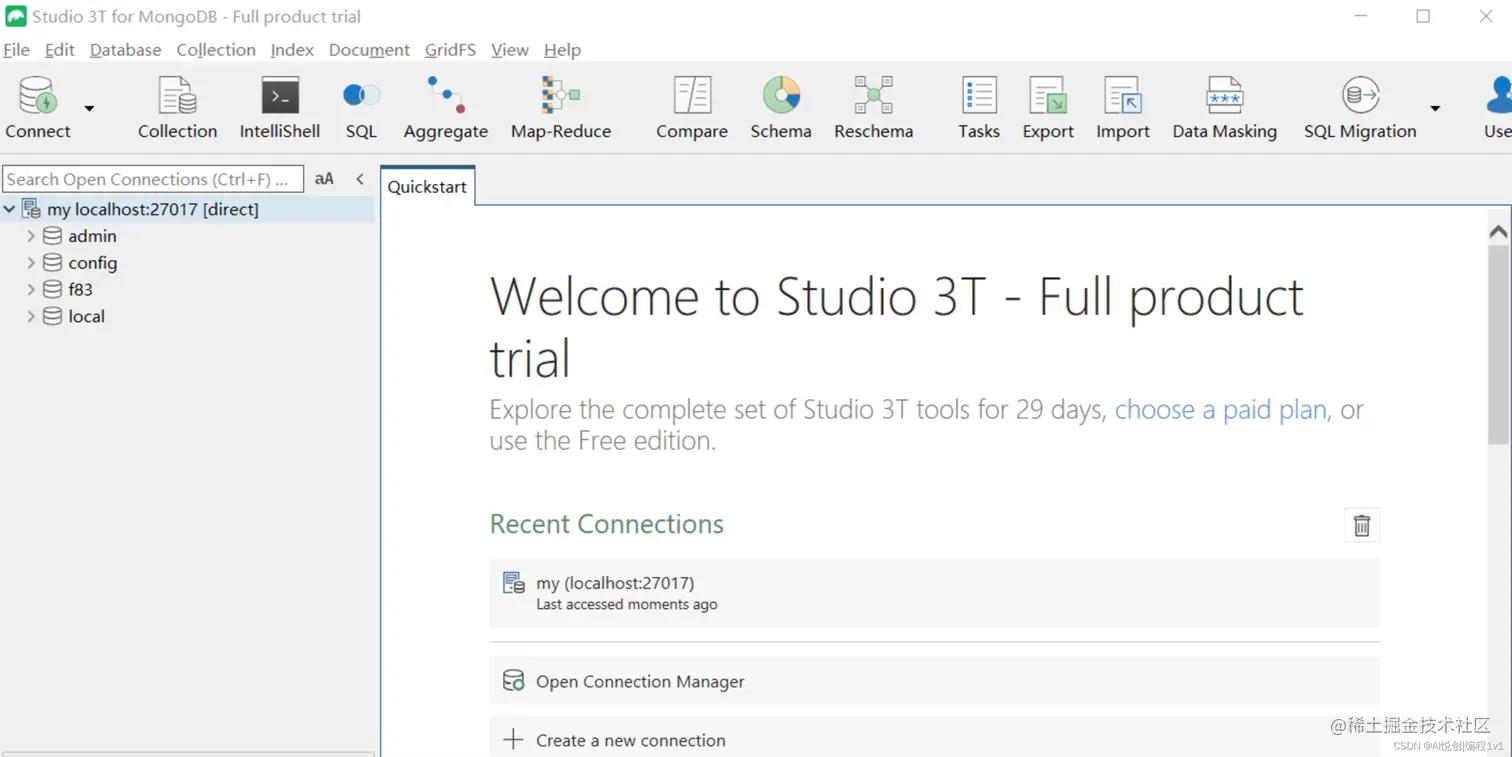
Task: Open the SQL query tool
Action: click(361, 107)
